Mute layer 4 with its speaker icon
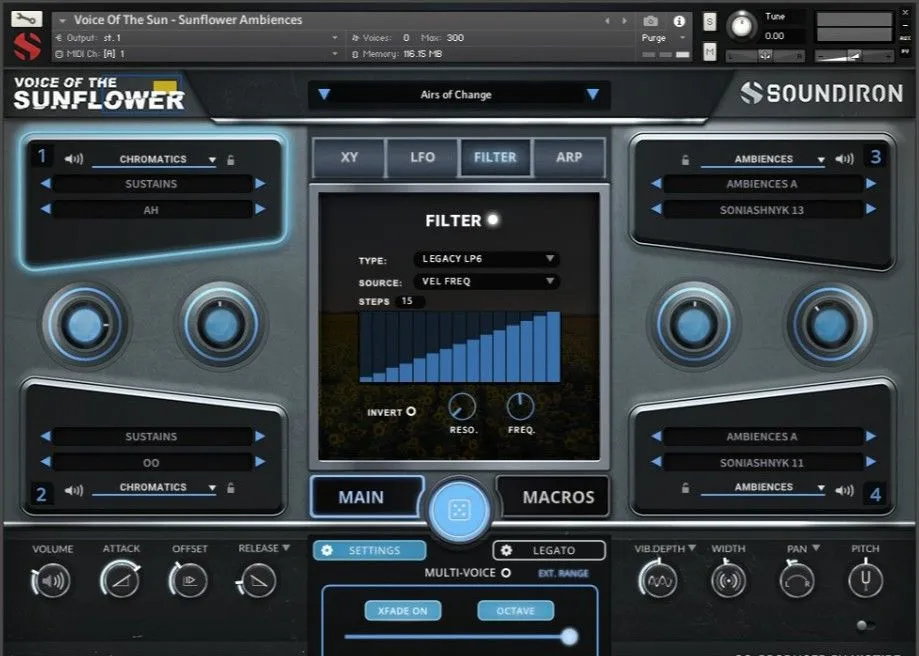Image resolution: width=919 pixels, height=656 pixels. point(845,490)
